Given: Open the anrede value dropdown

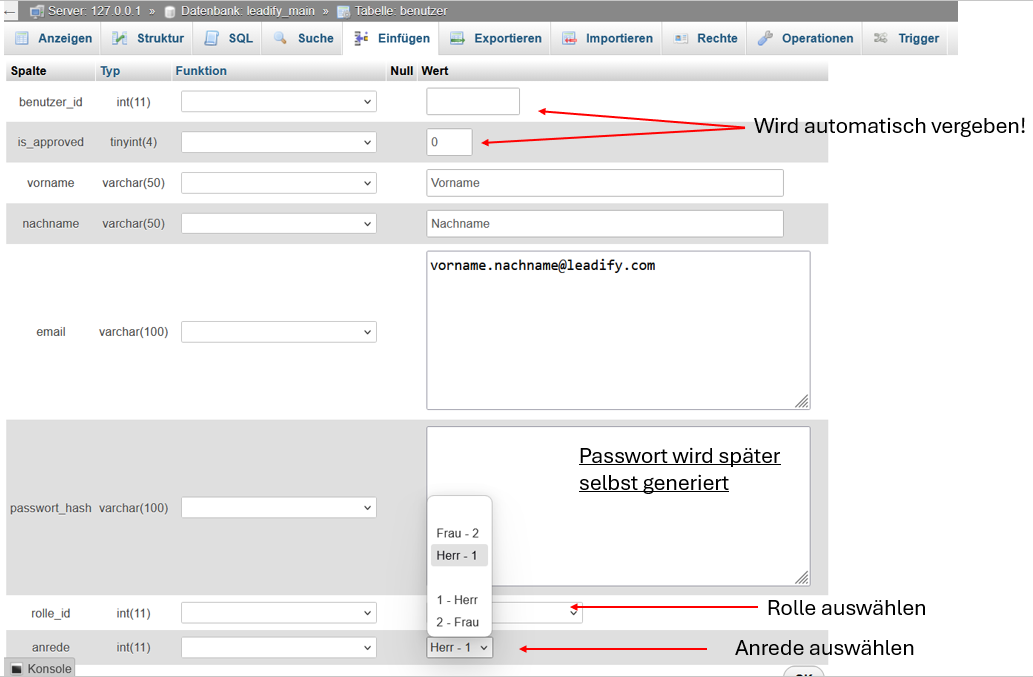Looking at the screenshot, I should click(459, 648).
